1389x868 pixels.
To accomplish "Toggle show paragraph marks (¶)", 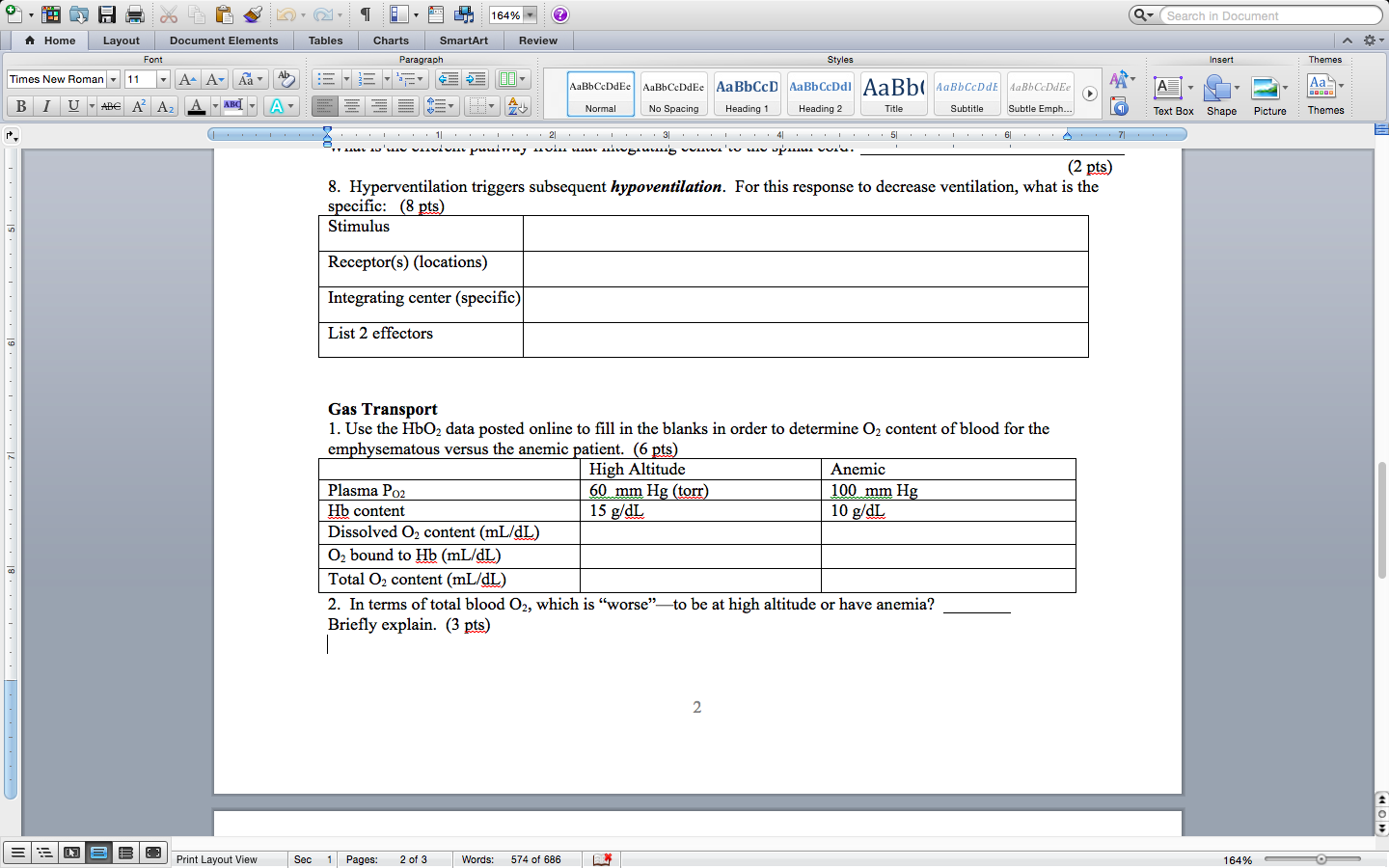I will pyautogui.click(x=366, y=14).
